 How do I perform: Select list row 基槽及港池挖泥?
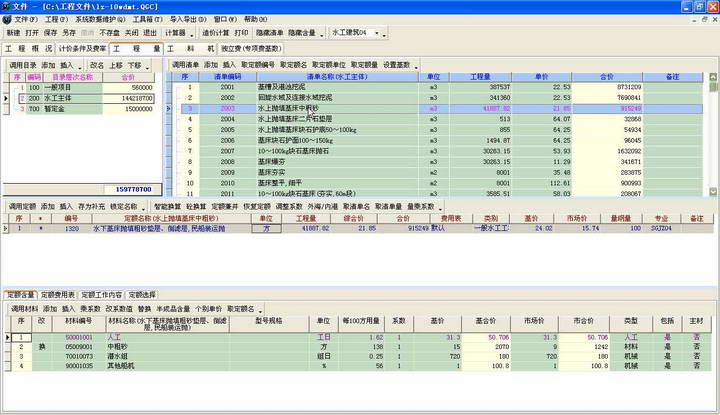pyautogui.click(x=441, y=87)
